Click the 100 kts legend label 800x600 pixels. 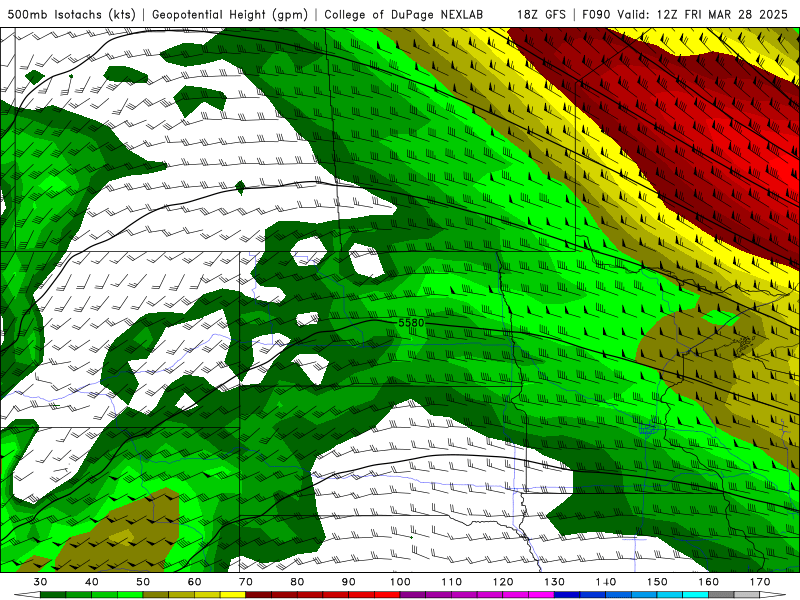(401, 582)
